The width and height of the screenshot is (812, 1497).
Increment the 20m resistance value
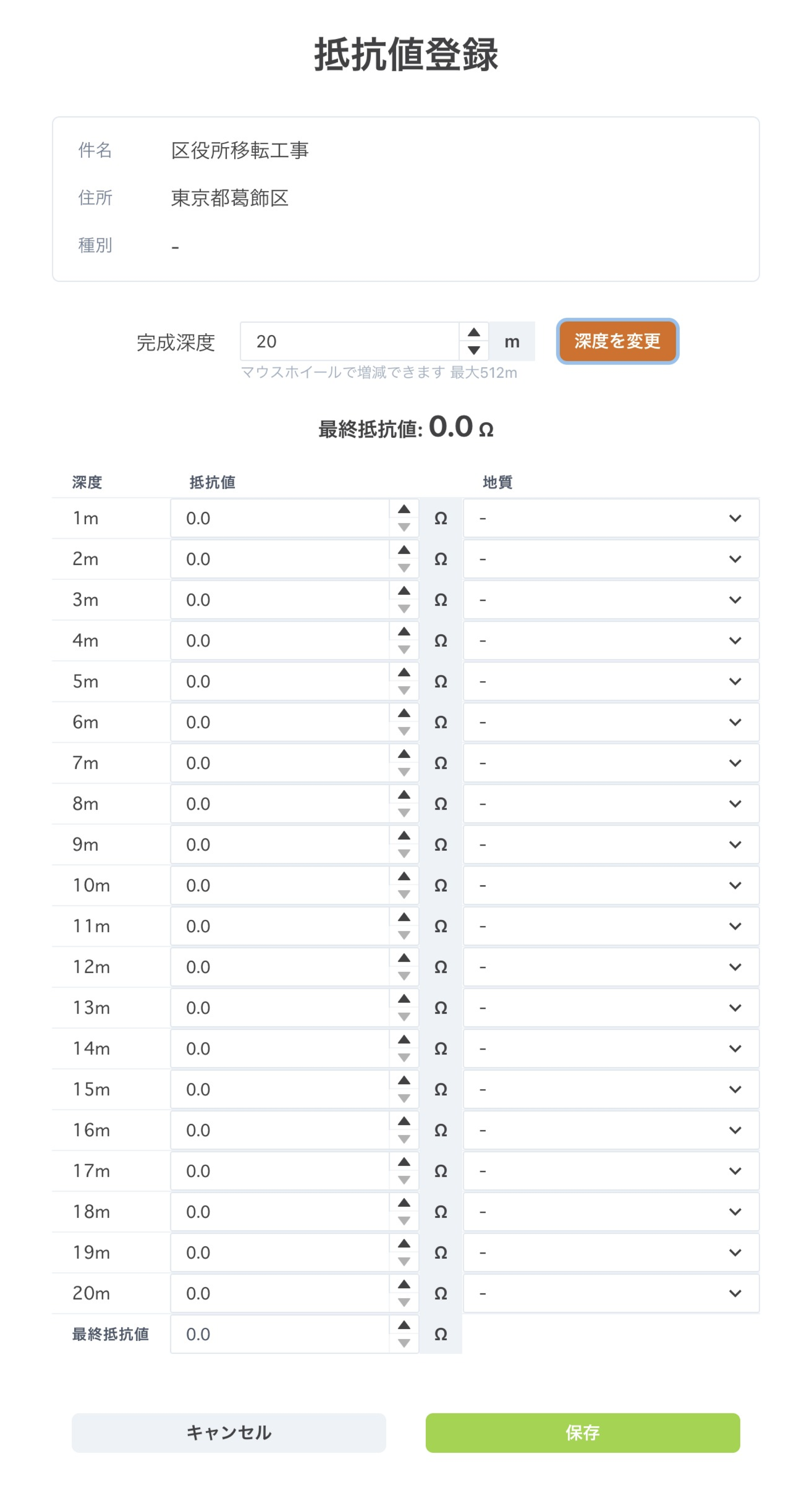(x=404, y=1285)
